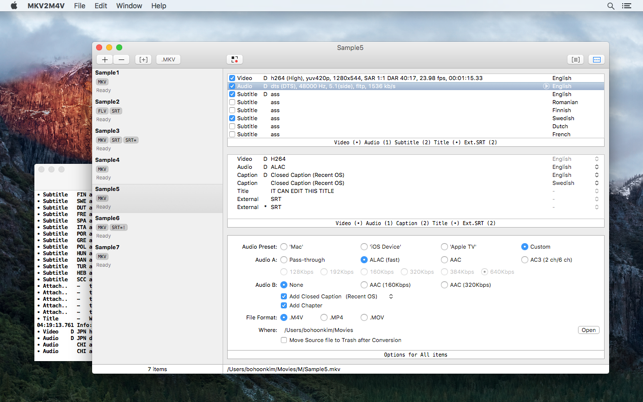Select Sample7 in the file list
This screenshot has height=402, width=643.
pyautogui.click(x=157, y=256)
